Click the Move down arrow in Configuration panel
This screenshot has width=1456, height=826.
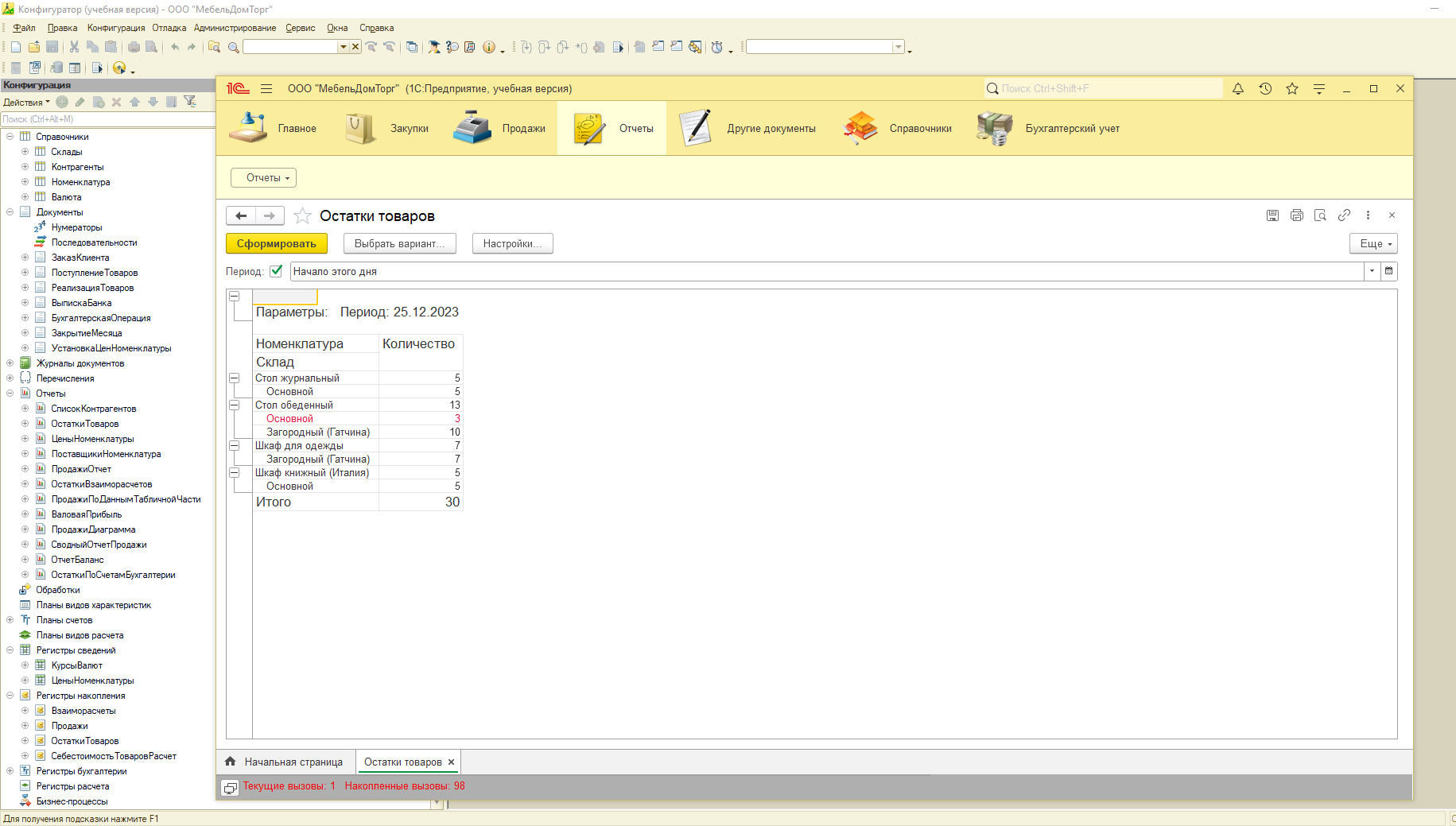point(153,102)
